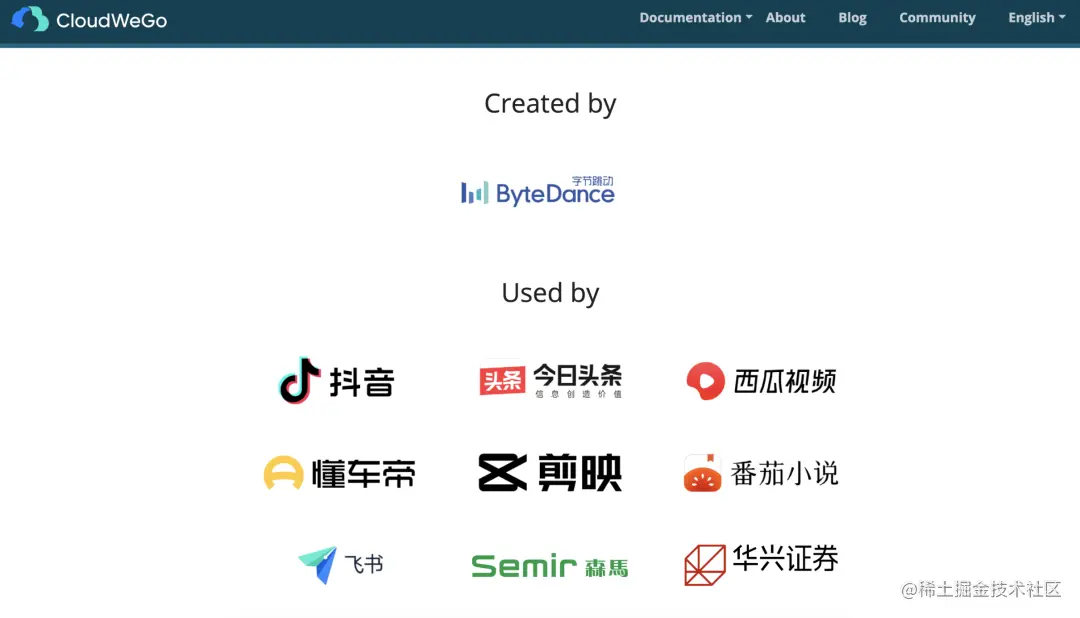Screen dimensions: 1080x618
Task: Click the 懂车帝 text label
Action: coord(364,473)
